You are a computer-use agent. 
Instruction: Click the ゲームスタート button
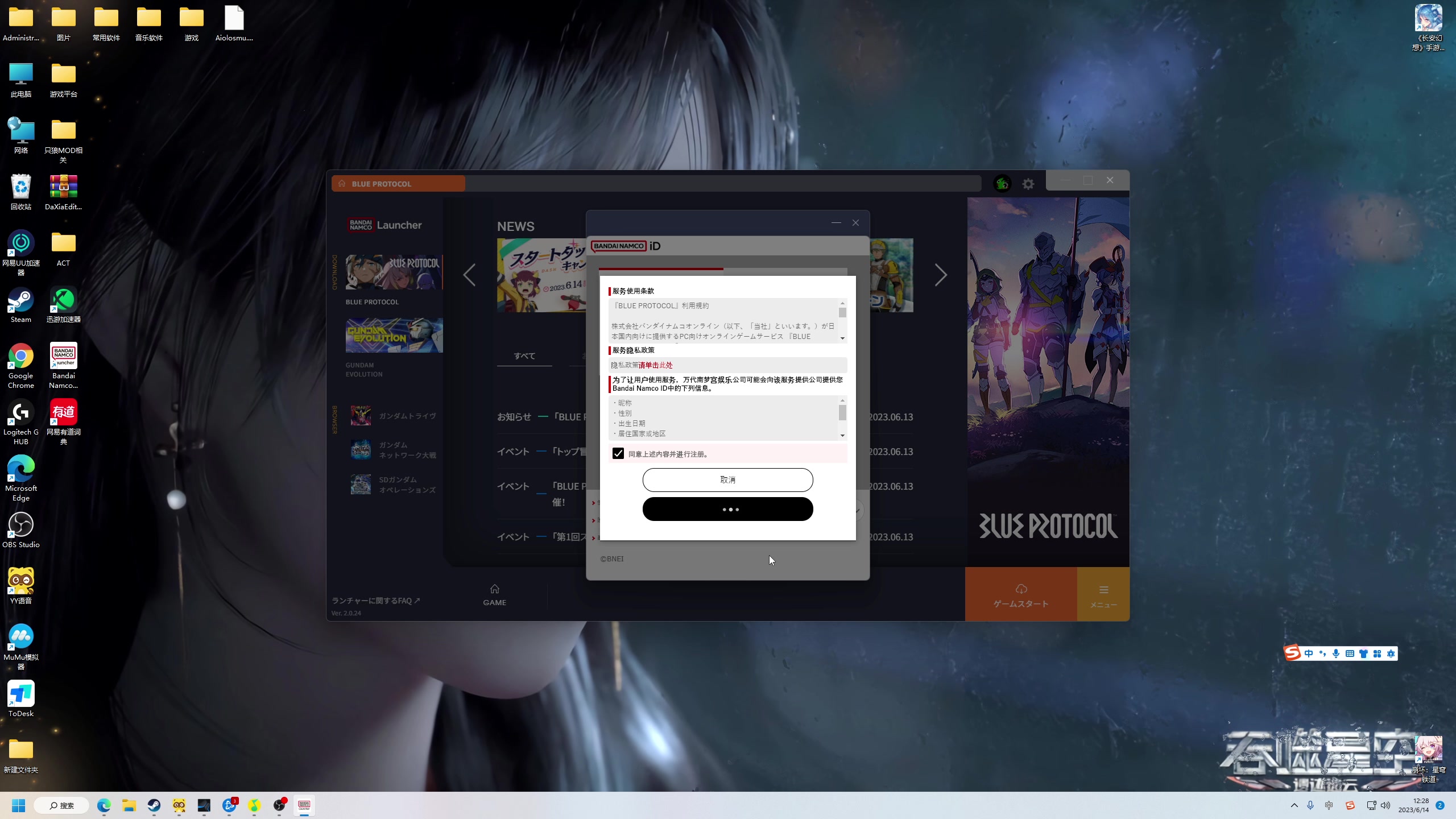[1021, 594]
